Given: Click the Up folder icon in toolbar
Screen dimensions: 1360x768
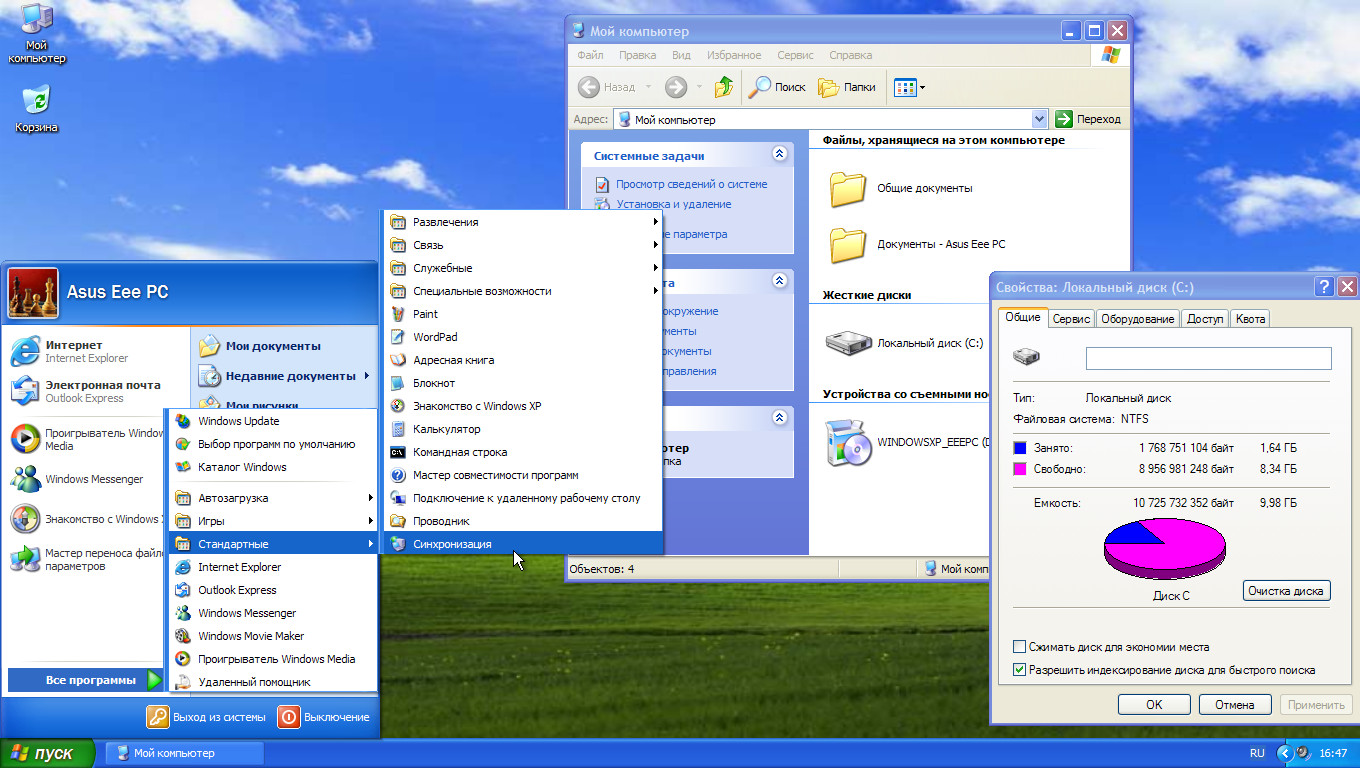Looking at the screenshot, I should pyautogui.click(x=724, y=87).
